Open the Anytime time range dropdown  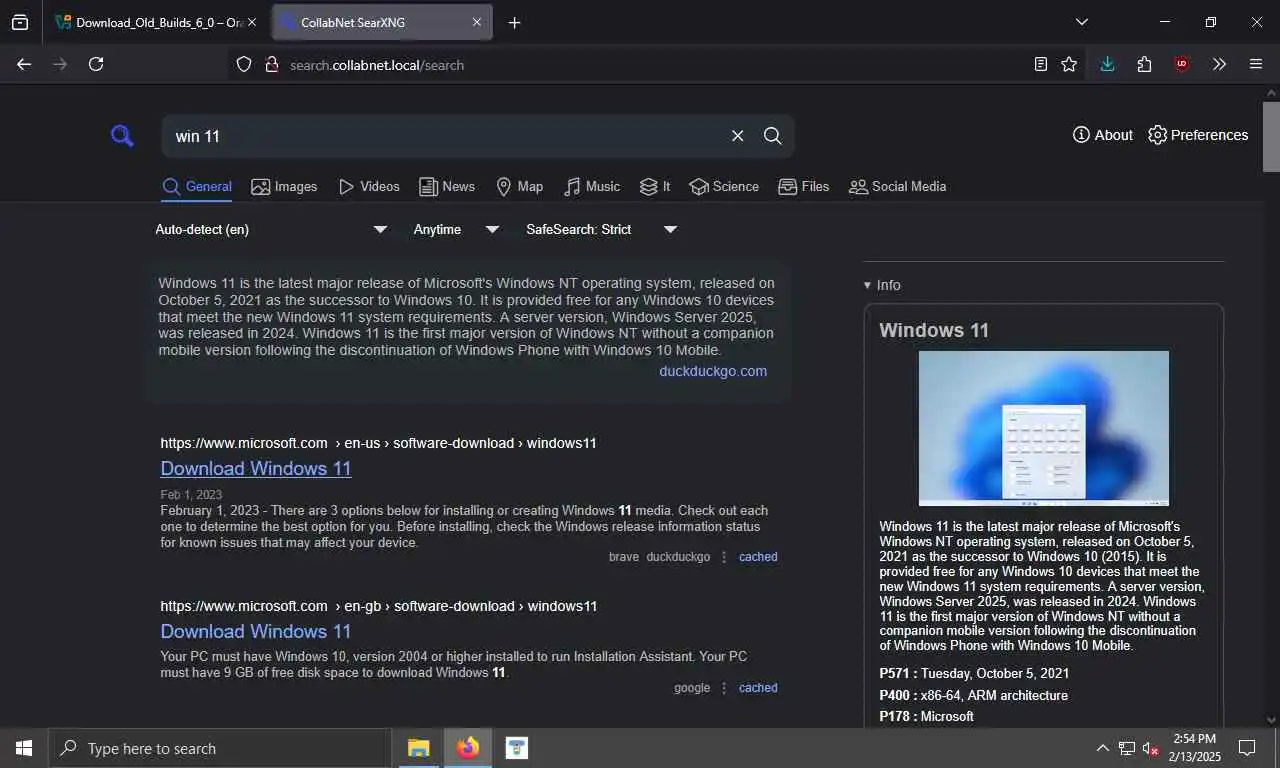[456, 229]
